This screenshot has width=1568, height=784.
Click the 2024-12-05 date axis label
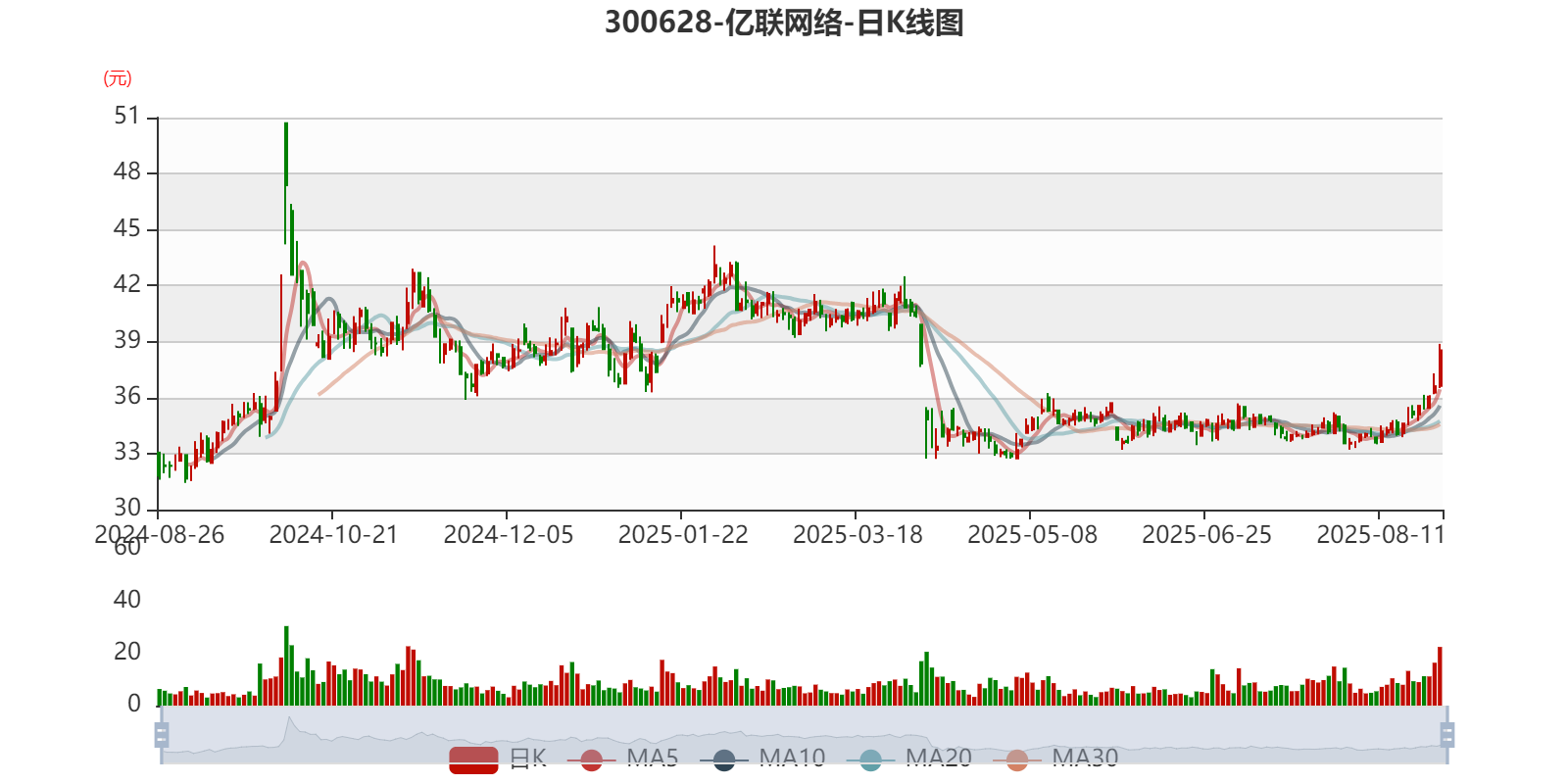click(508, 535)
